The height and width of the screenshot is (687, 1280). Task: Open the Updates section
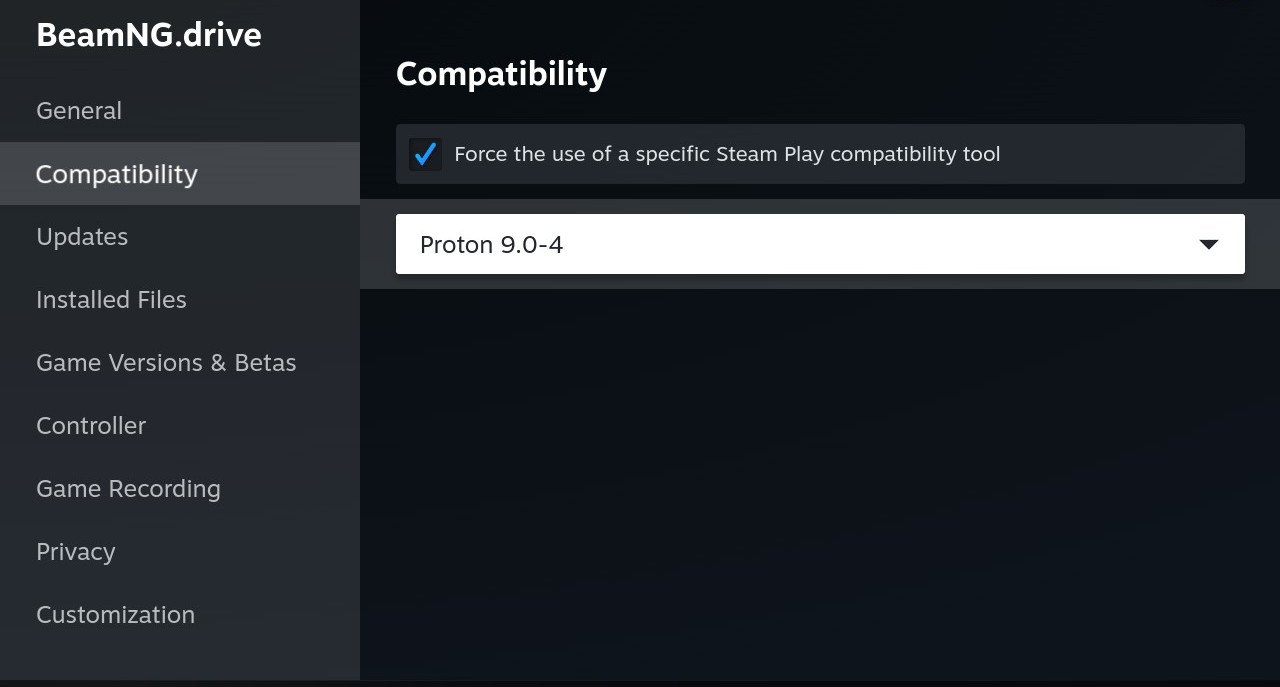point(82,237)
